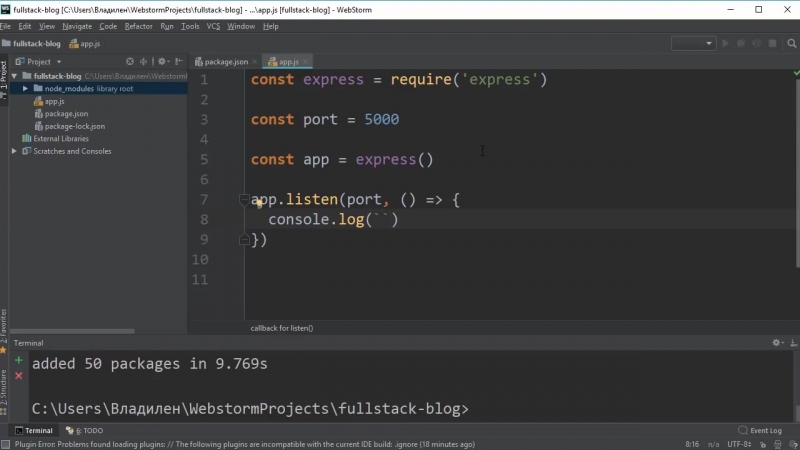800x450 pixels.
Task: Expand Scratches and Consoles arrow
Action: (14, 151)
